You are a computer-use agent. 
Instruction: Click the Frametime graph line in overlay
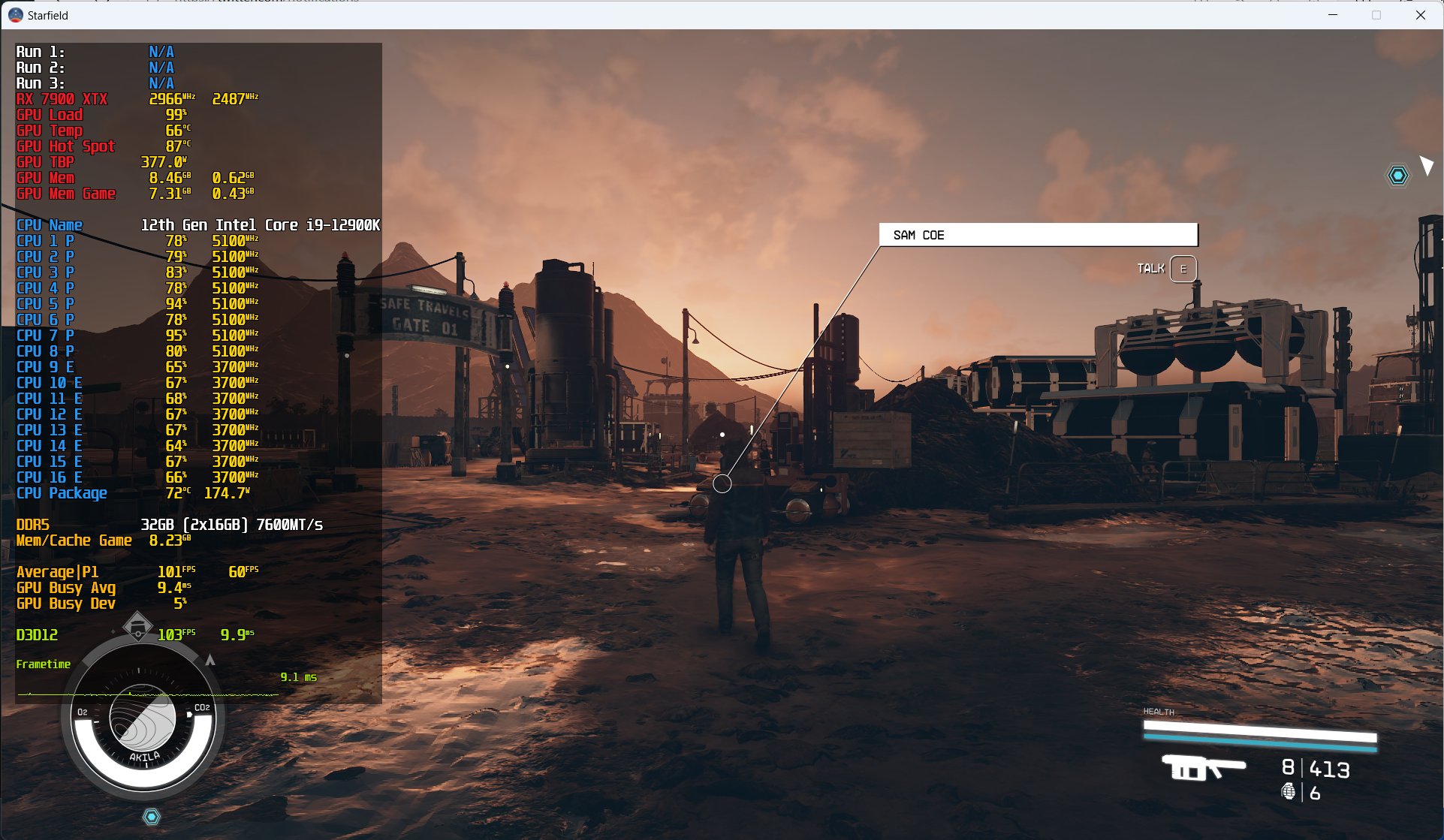149,694
